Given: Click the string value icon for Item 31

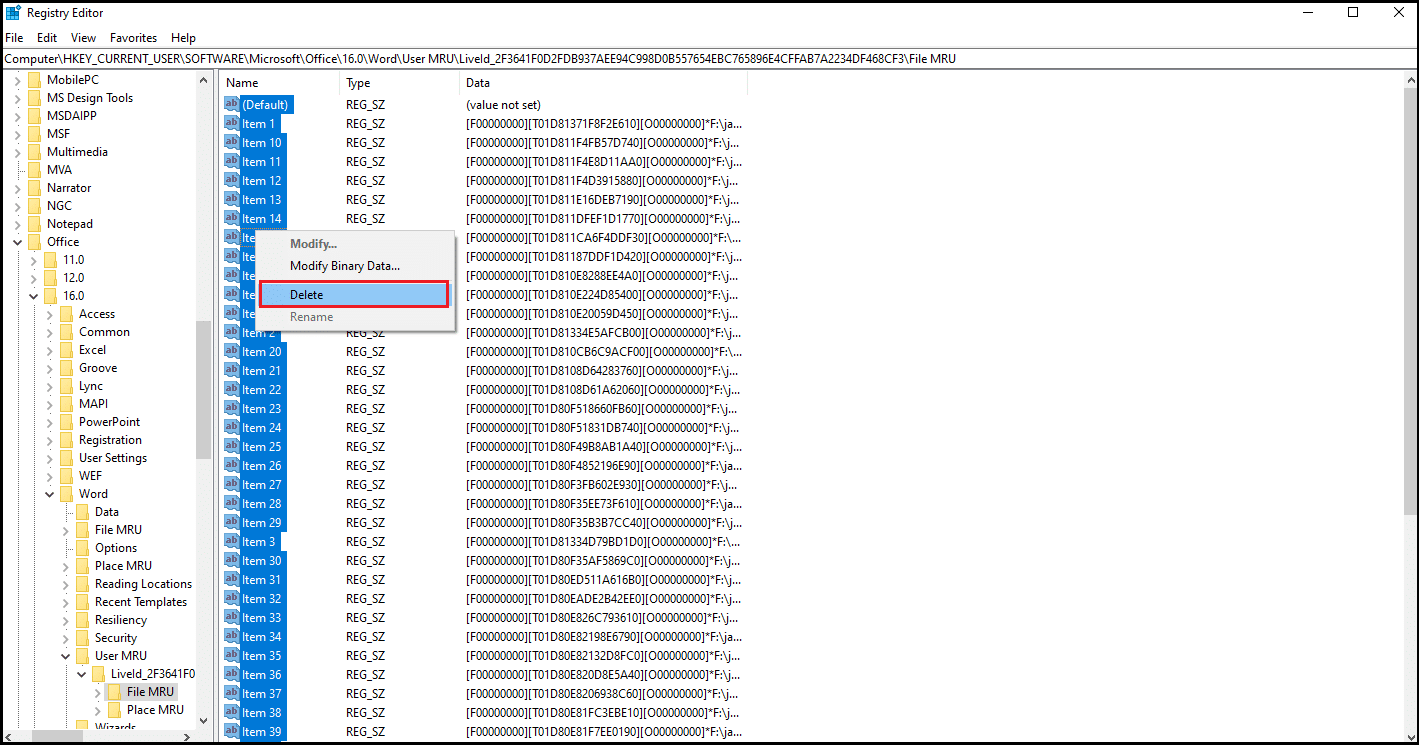Looking at the screenshot, I should (x=232, y=580).
